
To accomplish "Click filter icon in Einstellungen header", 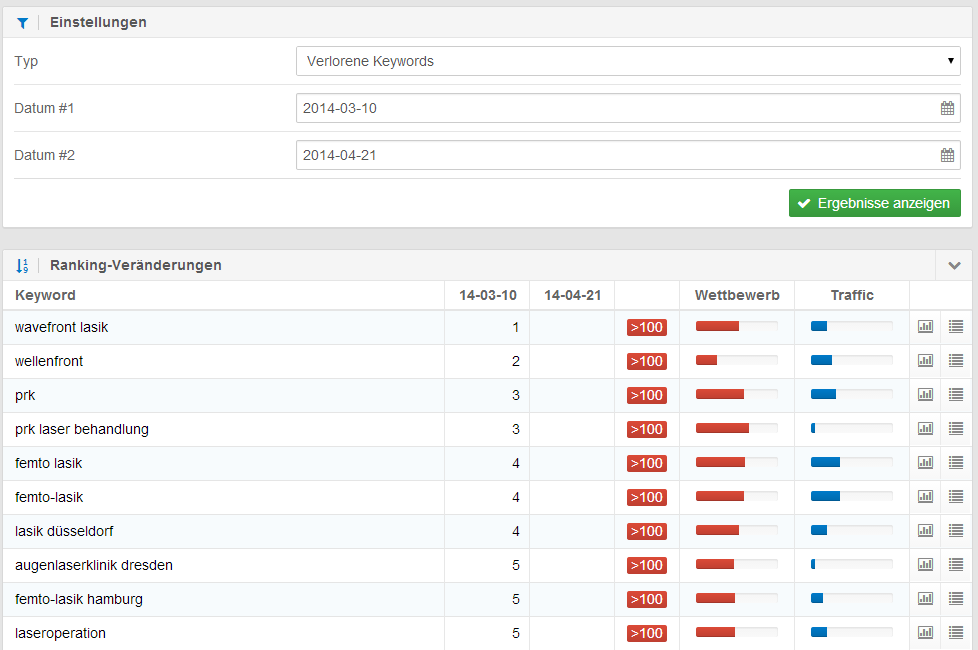I will click(22, 23).
